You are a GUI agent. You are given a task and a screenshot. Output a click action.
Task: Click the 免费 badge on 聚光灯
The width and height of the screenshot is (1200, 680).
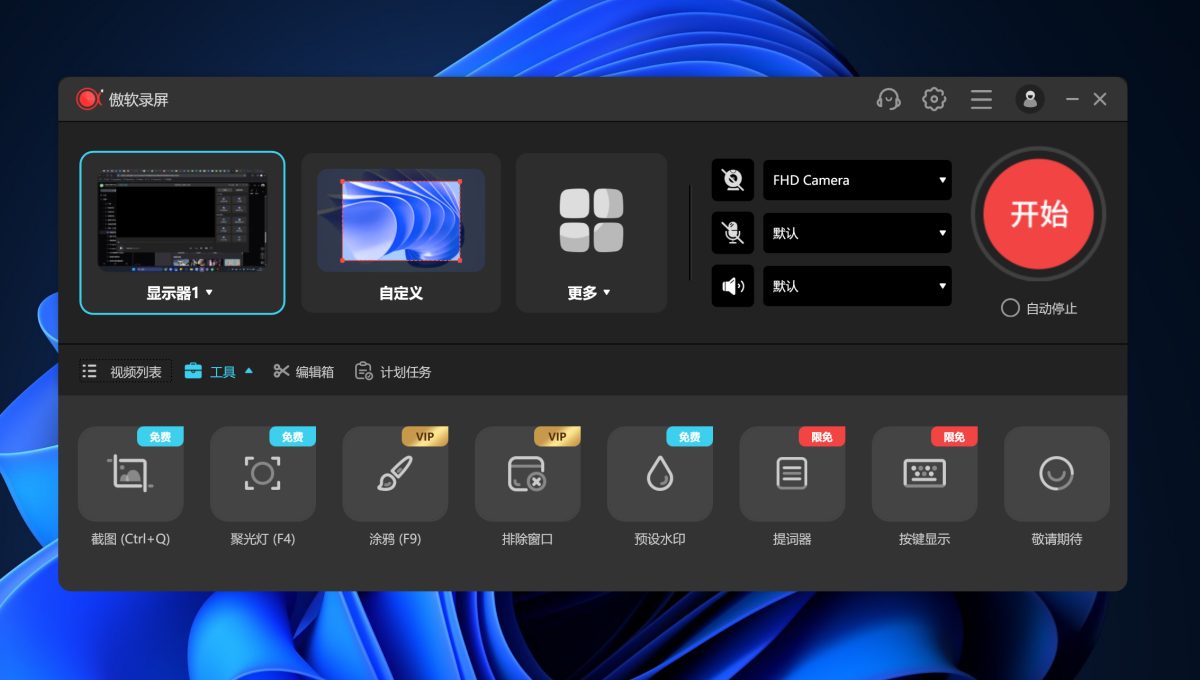click(292, 437)
